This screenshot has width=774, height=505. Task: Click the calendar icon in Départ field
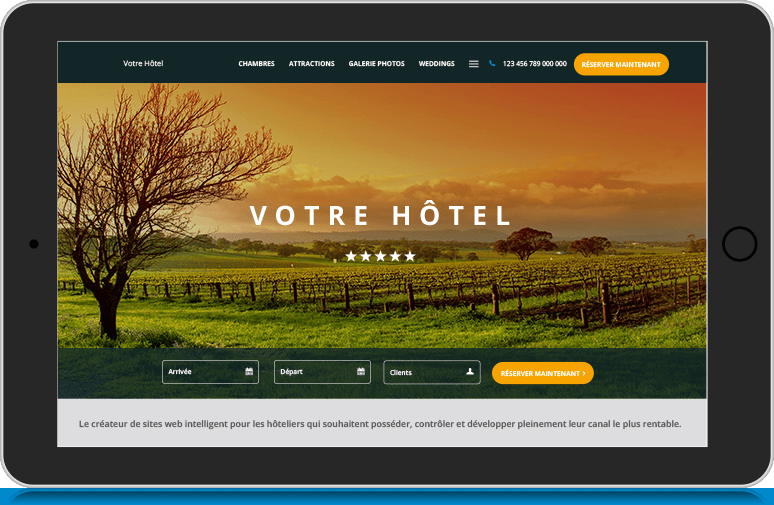point(361,371)
